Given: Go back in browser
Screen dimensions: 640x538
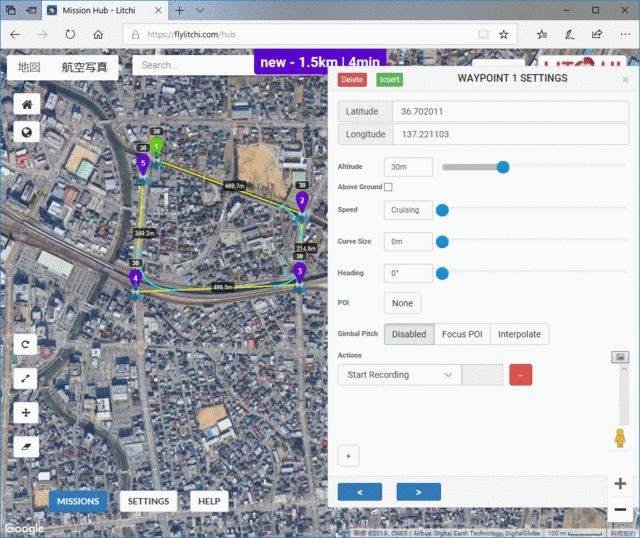Looking at the screenshot, I should (x=15, y=34).
